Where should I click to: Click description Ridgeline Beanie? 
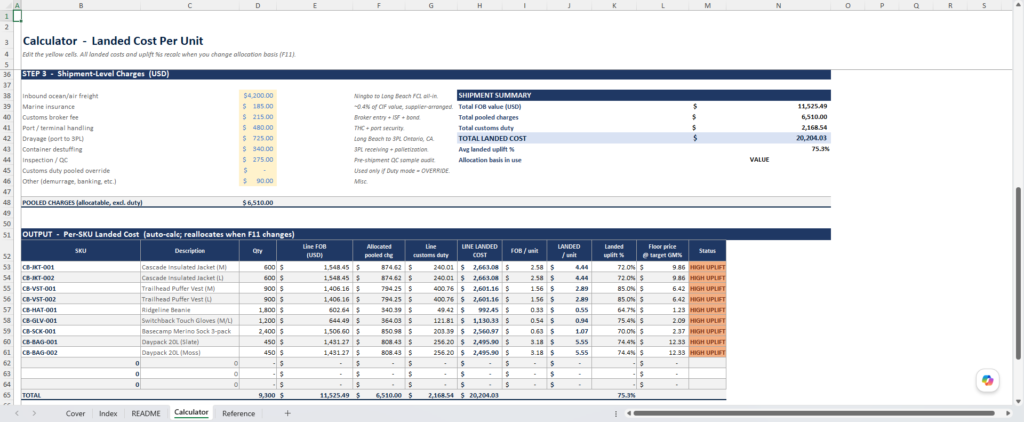(x=189, y=310)
